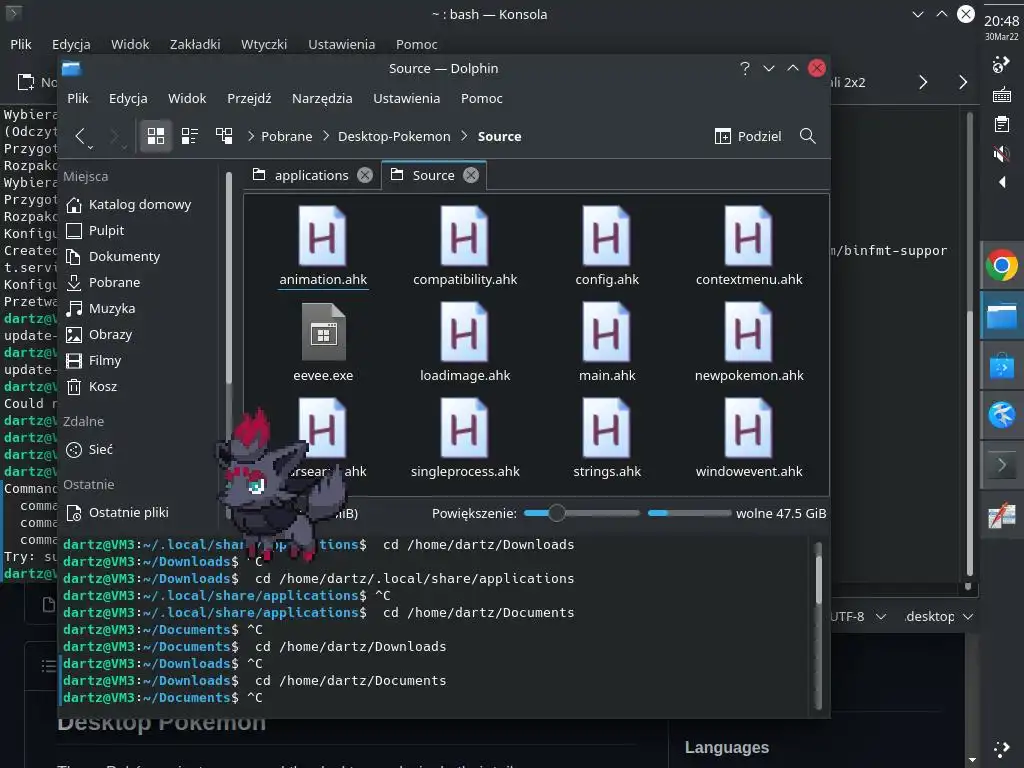Screen dimensions: 1024x768
Task: Select the loadimage.ahk file icon
Action: [464, 332]
